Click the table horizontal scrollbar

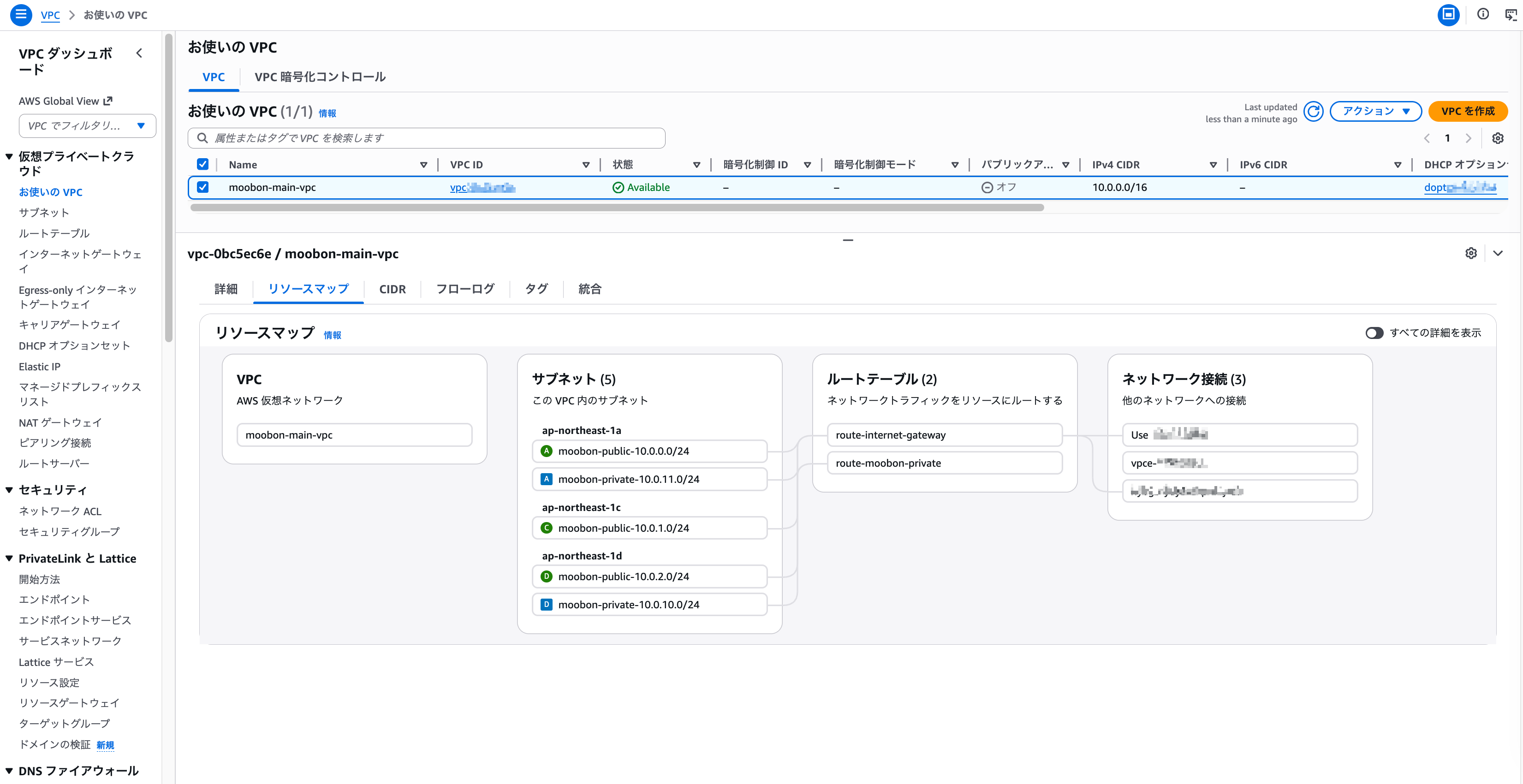[x=617, y=208]
